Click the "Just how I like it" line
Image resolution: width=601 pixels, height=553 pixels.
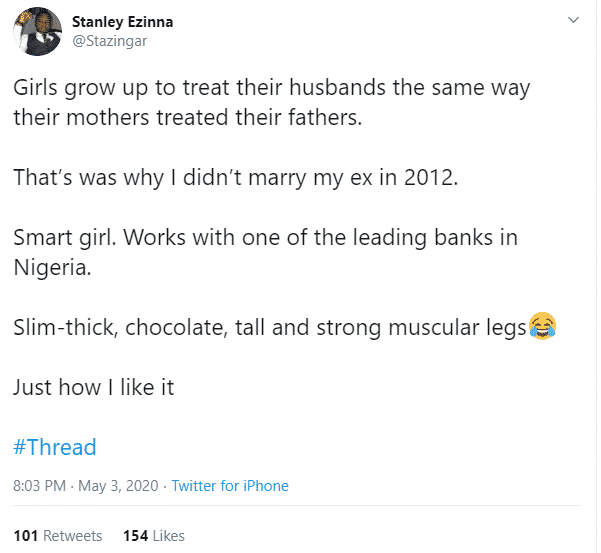click(x=94, y=388)
